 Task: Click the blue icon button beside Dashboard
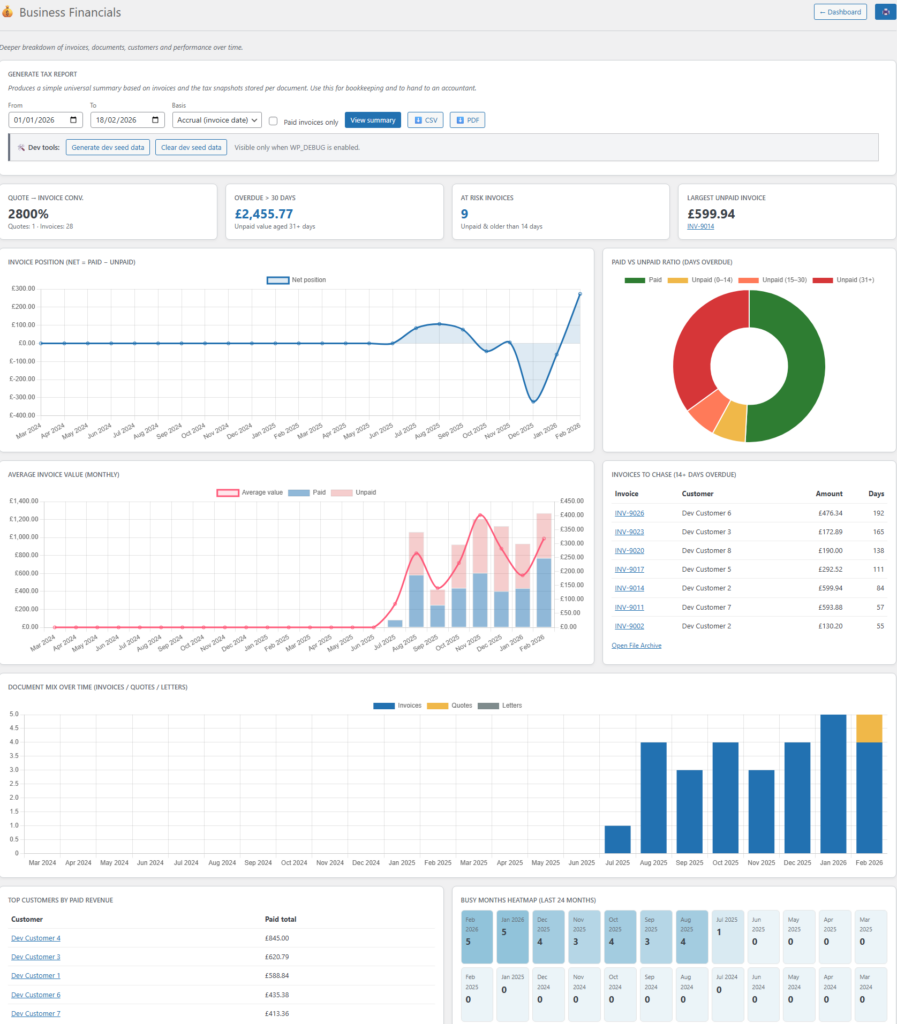(x=884, y=12)
